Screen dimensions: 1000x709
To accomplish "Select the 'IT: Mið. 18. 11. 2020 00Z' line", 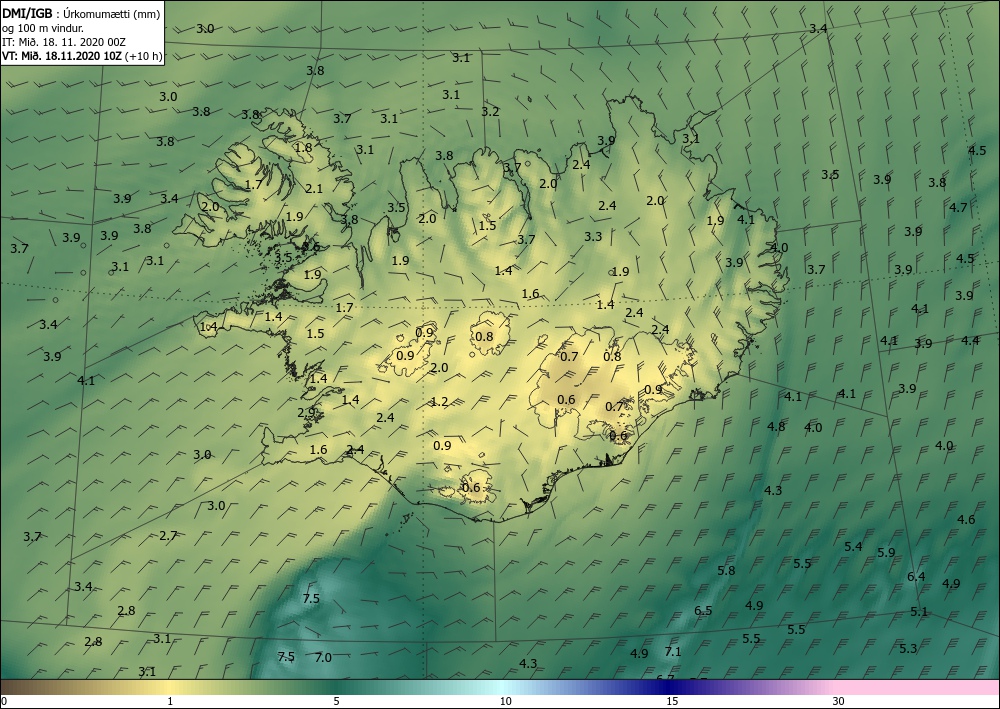I will (64, 42).
